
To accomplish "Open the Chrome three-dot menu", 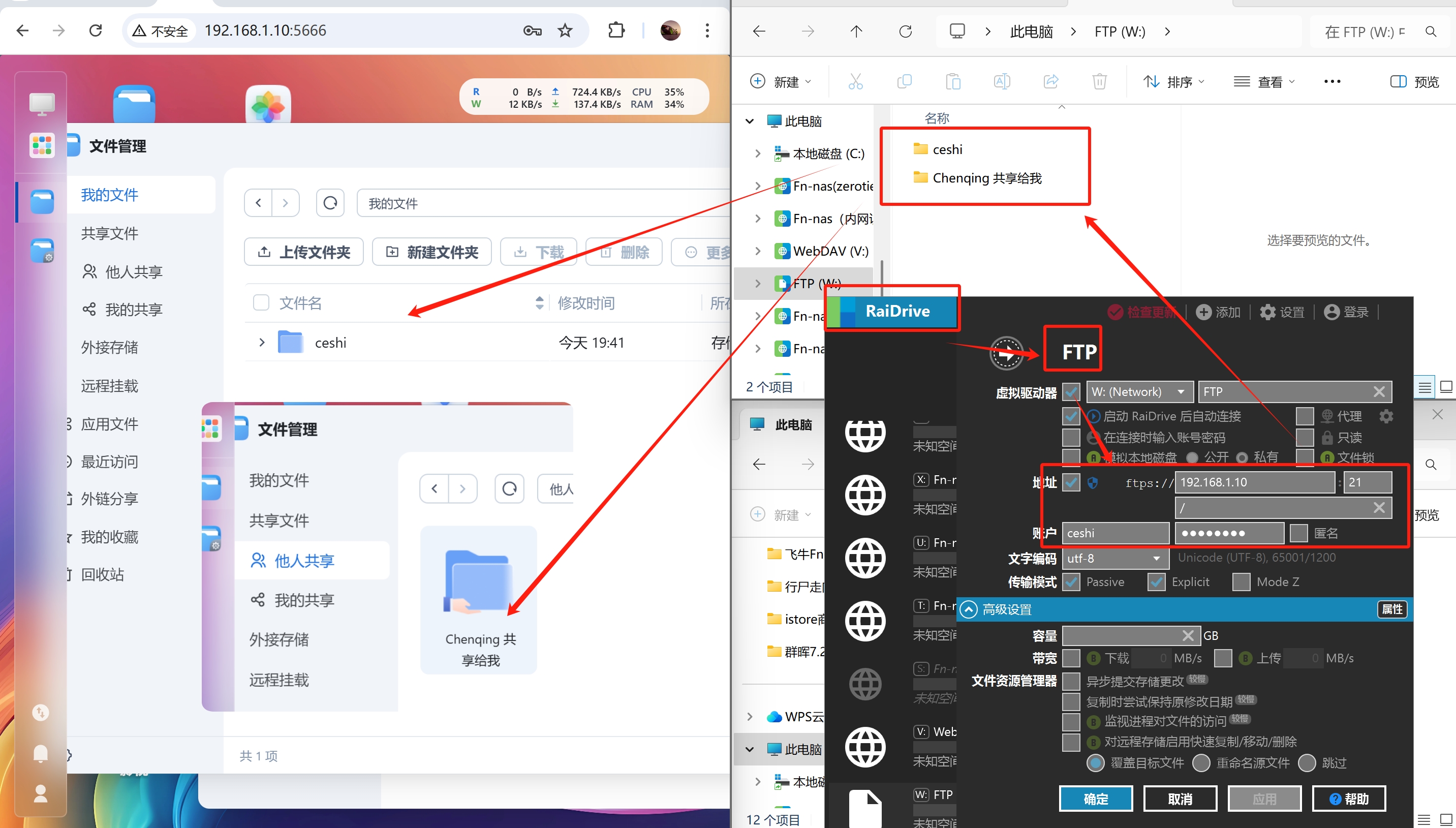I will 707,30.
